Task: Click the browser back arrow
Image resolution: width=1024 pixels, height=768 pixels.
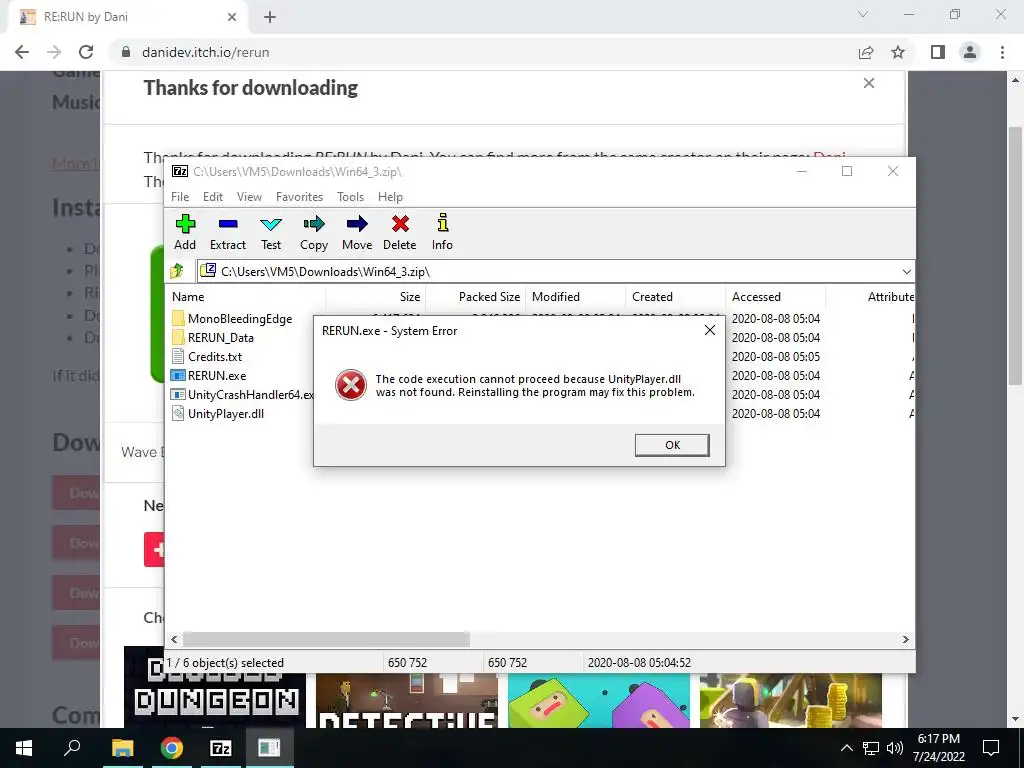Action: (x=22, y=52)
